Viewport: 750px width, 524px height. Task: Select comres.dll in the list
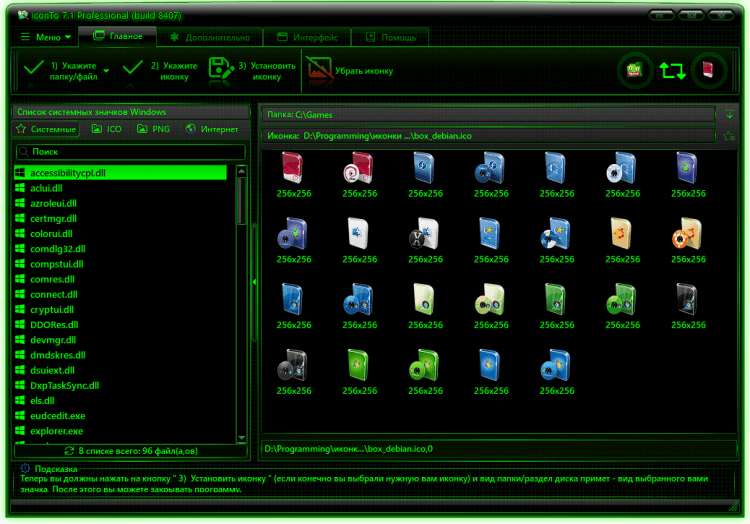(x=121, y=279)
